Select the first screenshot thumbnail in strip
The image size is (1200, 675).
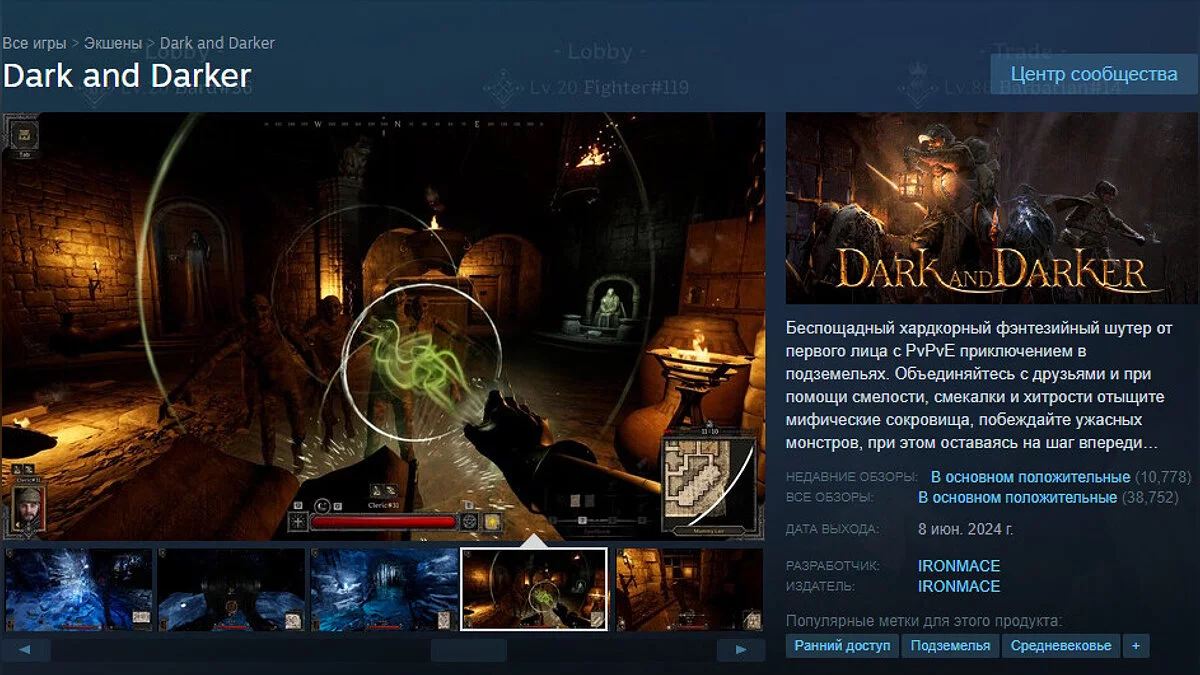coord(79,589)
